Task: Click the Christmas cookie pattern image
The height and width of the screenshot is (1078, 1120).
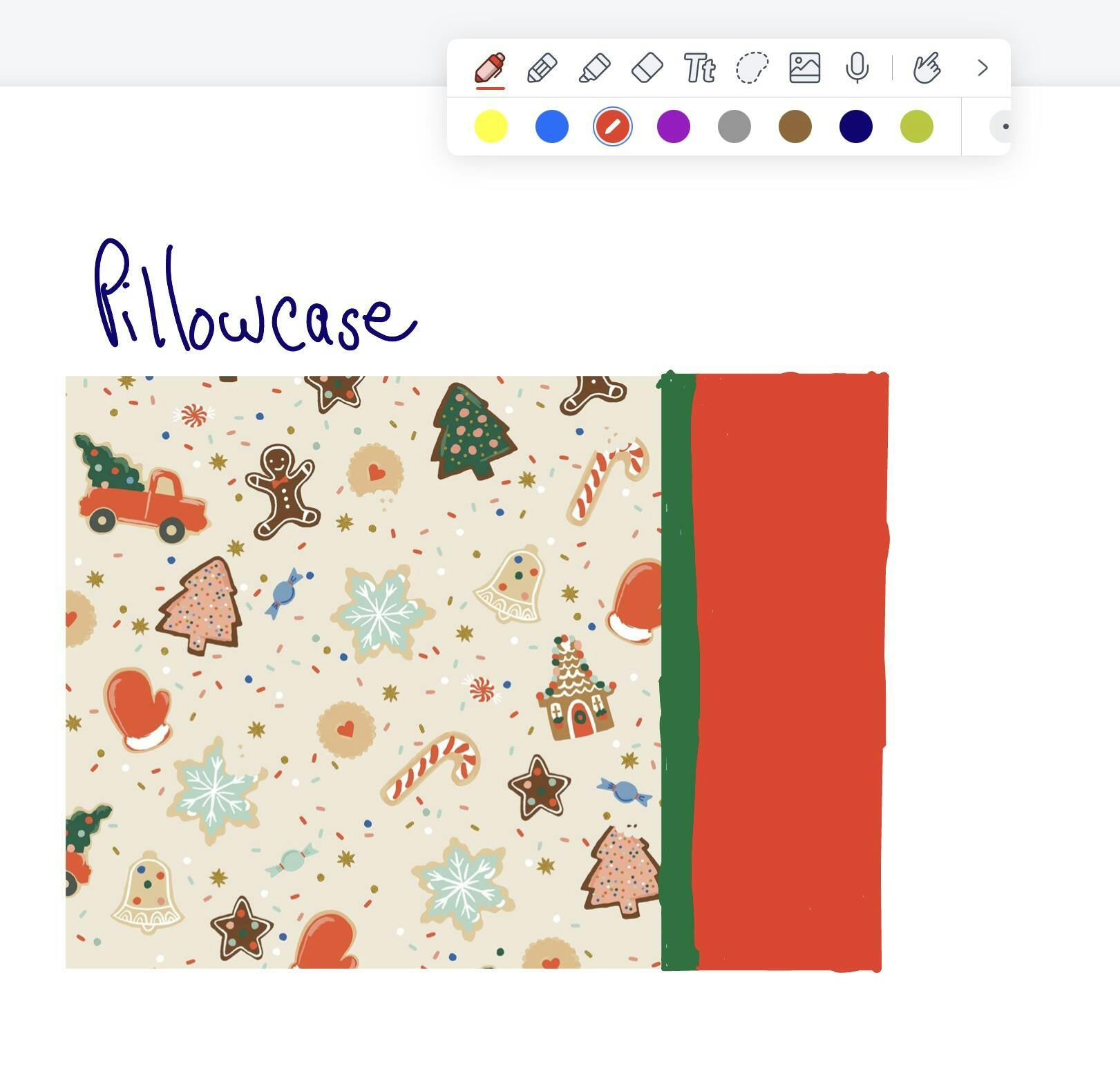Action: click(x=363, y=672)
